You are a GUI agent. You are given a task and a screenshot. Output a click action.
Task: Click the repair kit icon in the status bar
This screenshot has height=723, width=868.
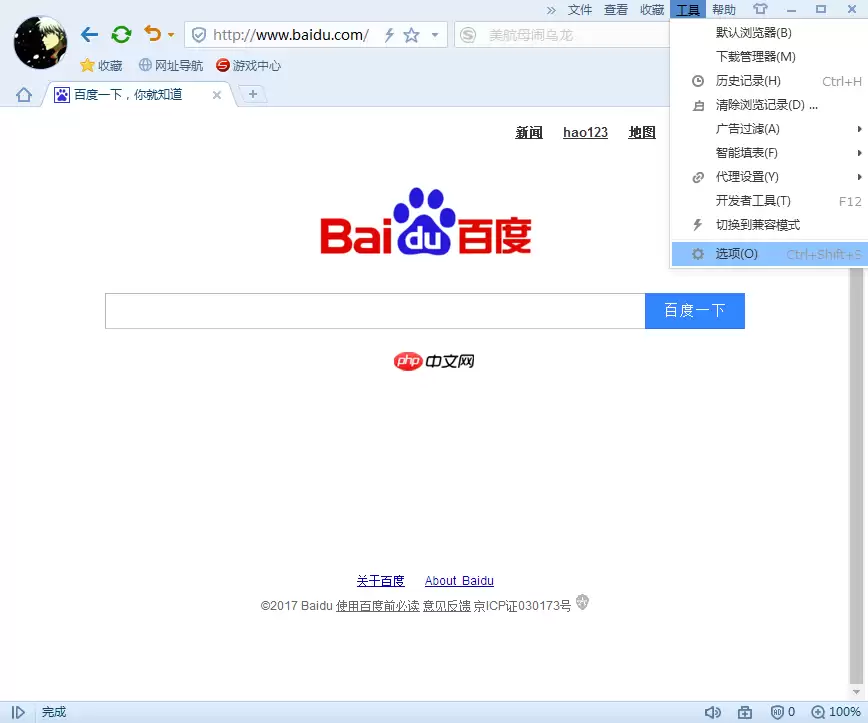(745, 711)
